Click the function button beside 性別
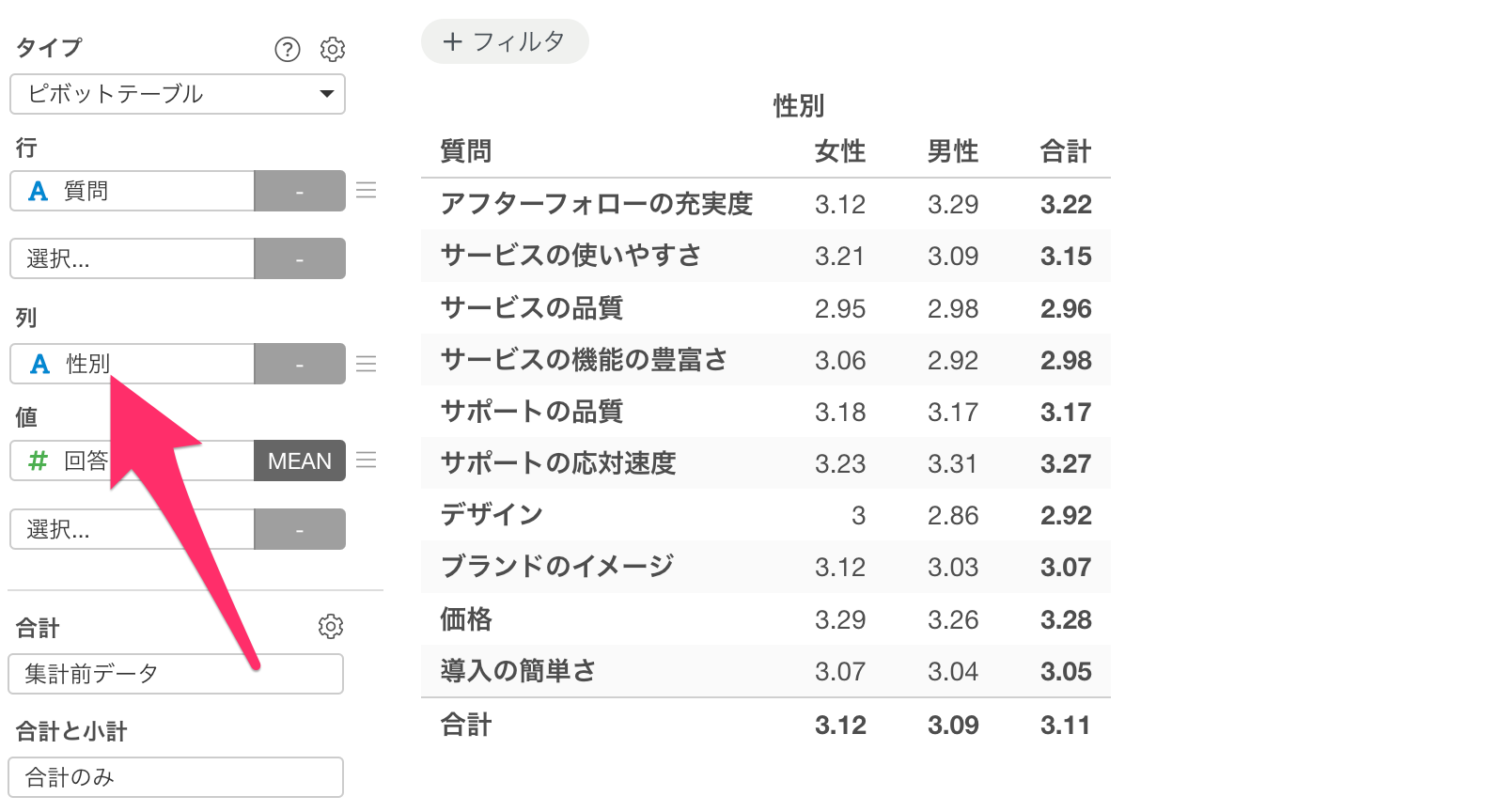The image size is (1500, 812). click(x=300, y=364)
